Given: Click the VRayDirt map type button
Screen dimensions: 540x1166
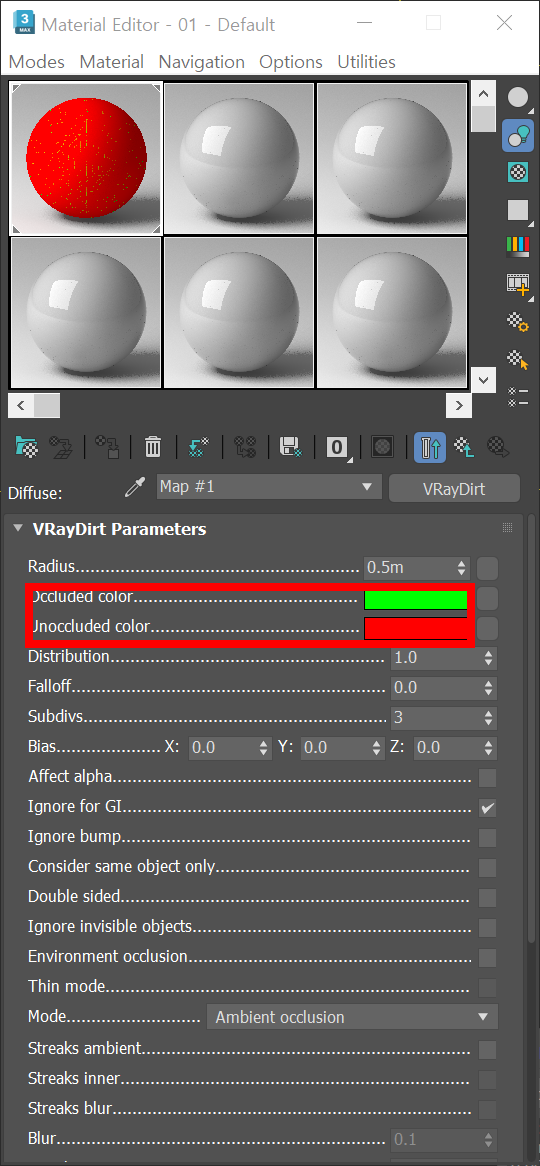Looking at the screenshot, I should click(x=454, y=489).
